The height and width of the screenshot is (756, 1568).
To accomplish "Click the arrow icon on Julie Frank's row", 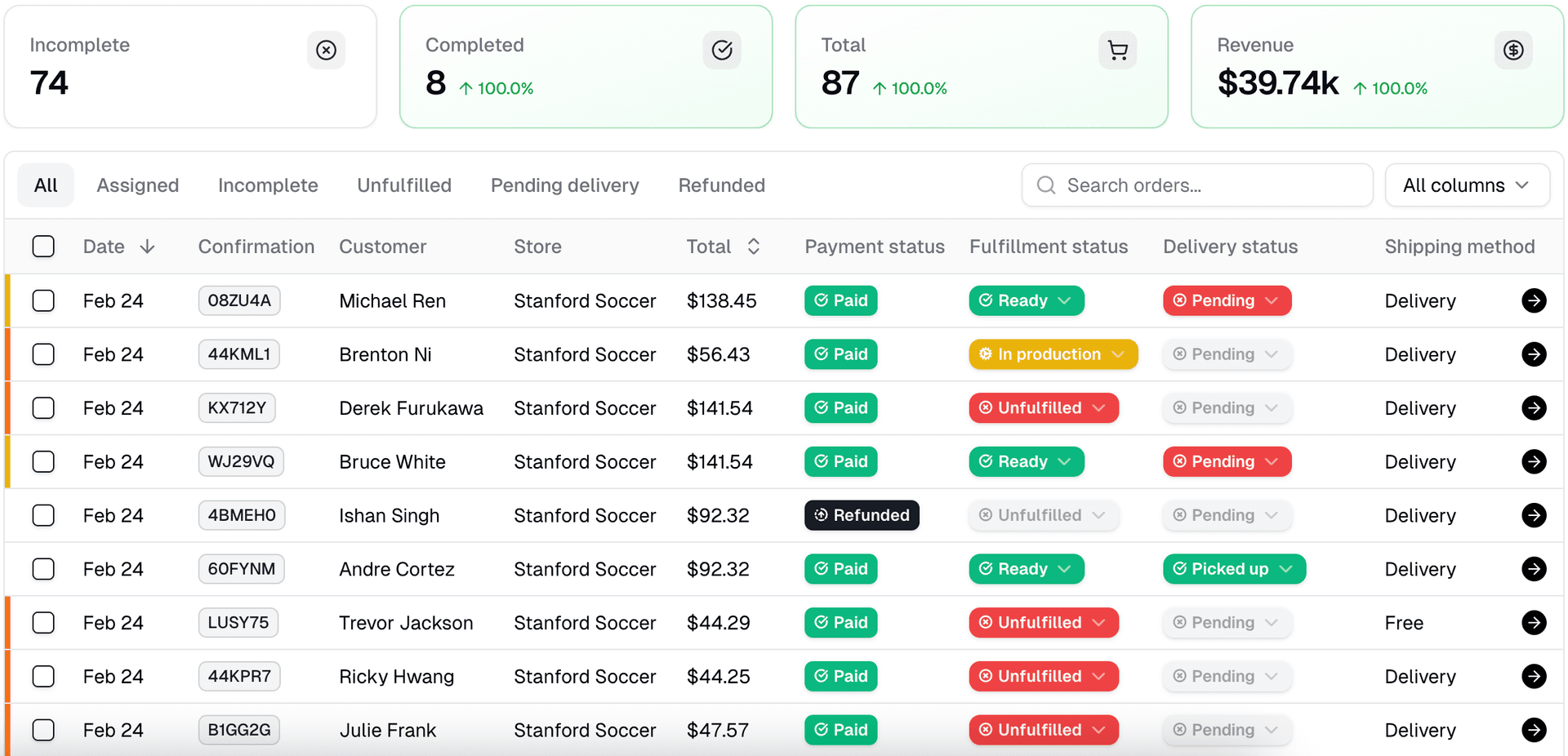I will click(1535, 730).
